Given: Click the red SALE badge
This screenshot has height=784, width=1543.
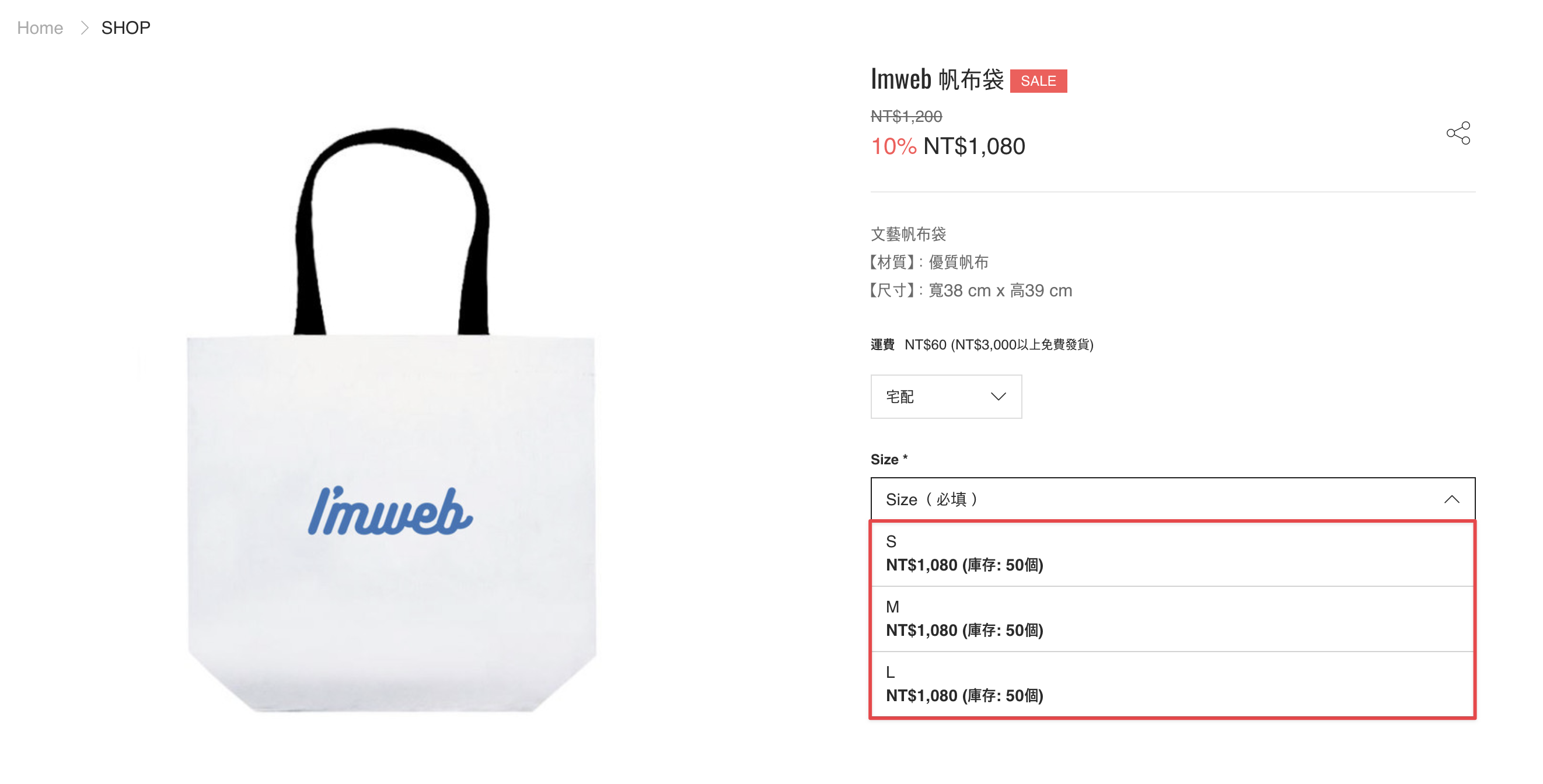Looking at the screenshot, I should 1038,81.
